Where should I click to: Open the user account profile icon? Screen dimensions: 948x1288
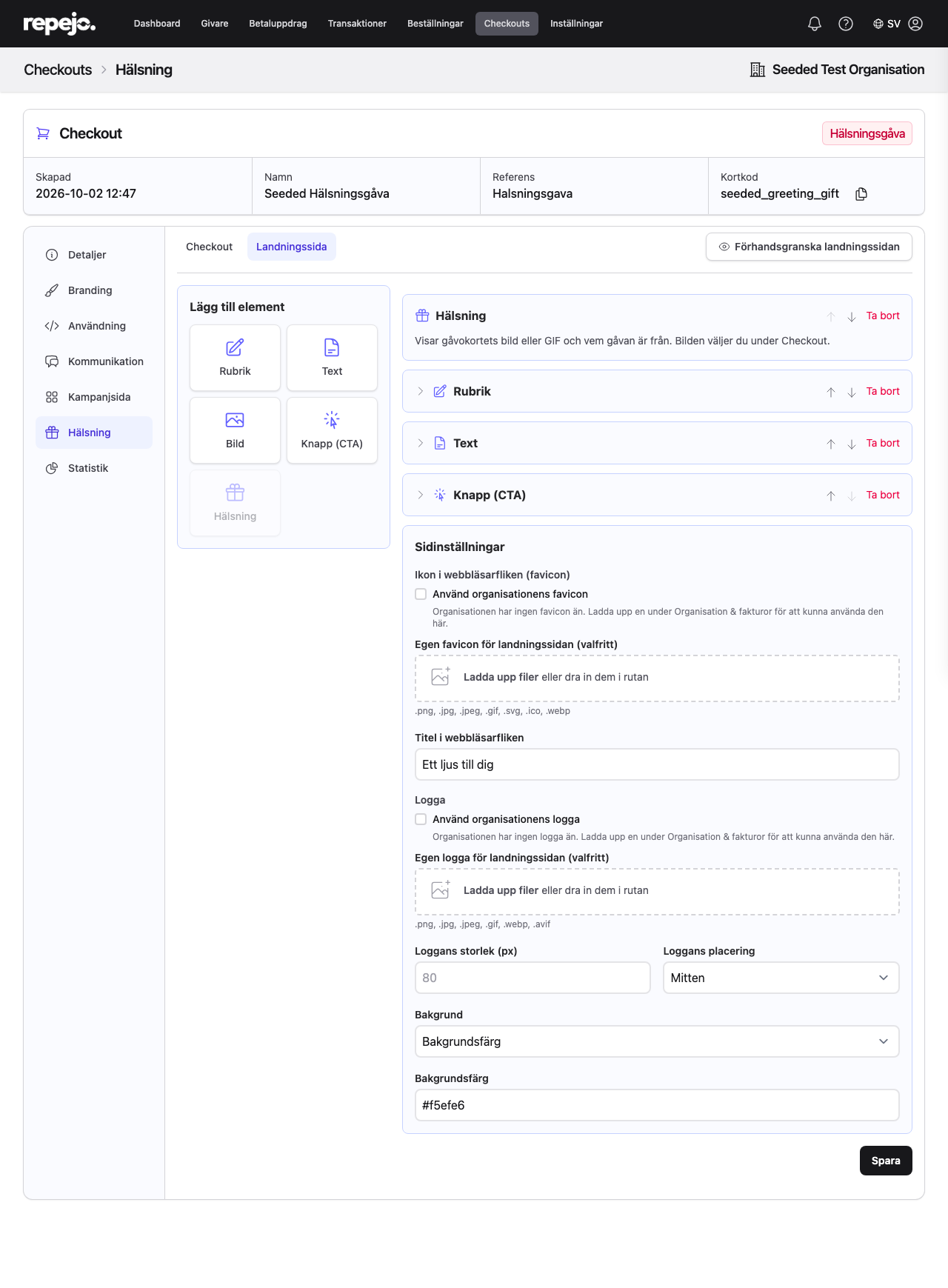[x=915, y=24]
